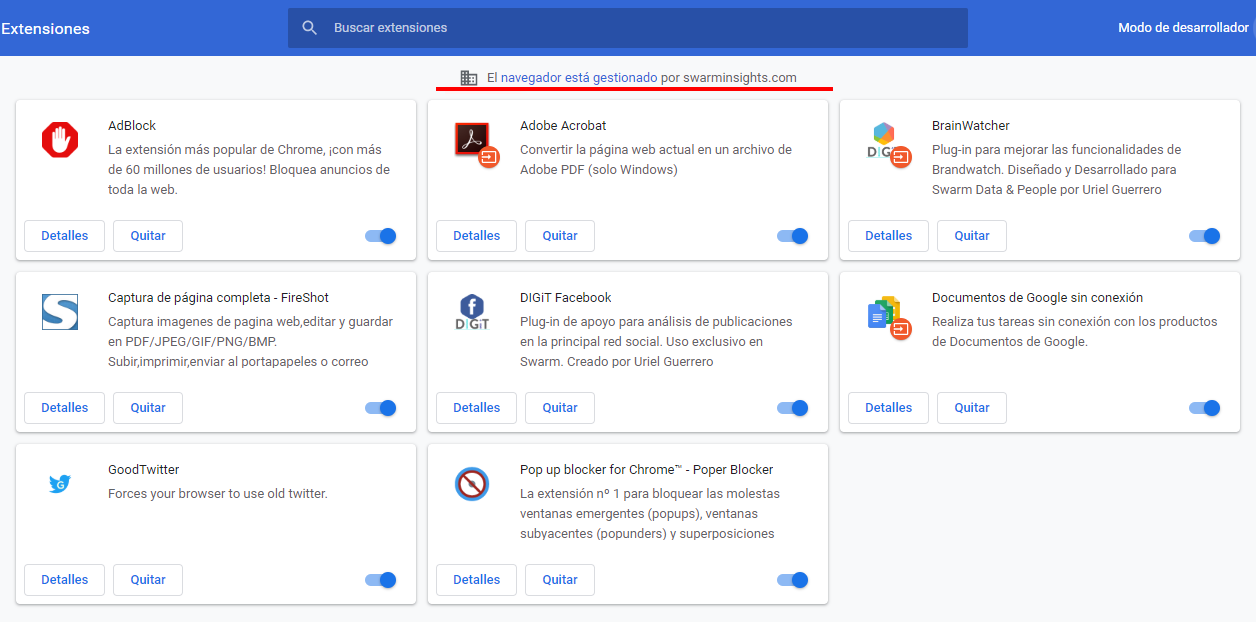Turn off the BrainWatcher toggle
This screenshot has height=622, width=1256.
[1205, 236]
